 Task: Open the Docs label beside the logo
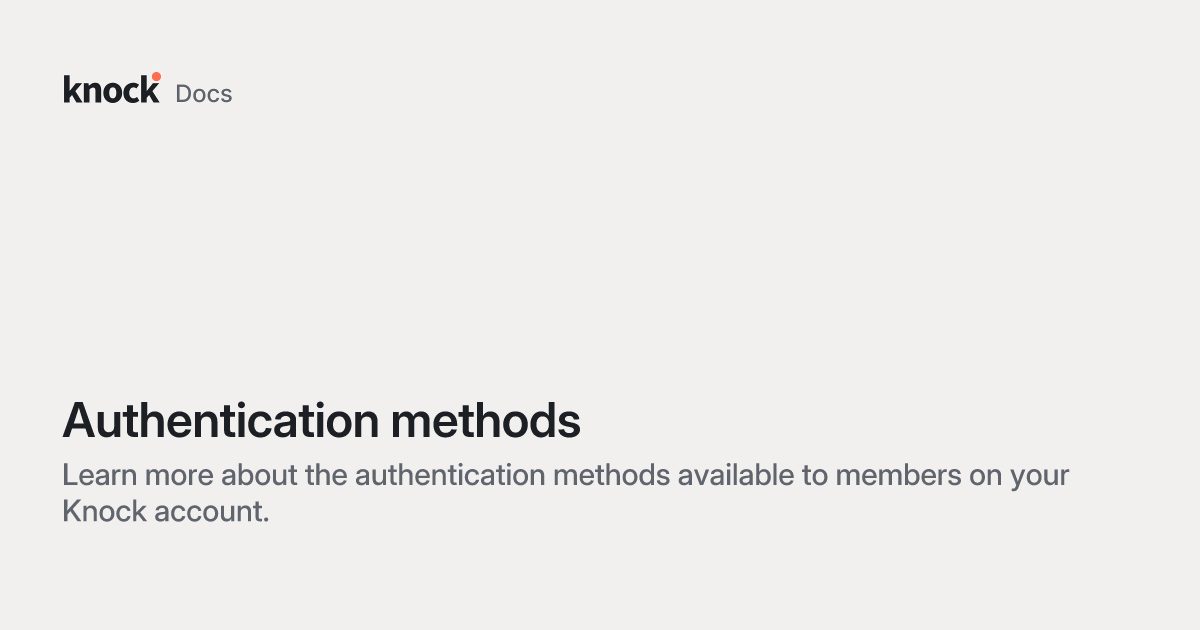[x=204, y=94]
